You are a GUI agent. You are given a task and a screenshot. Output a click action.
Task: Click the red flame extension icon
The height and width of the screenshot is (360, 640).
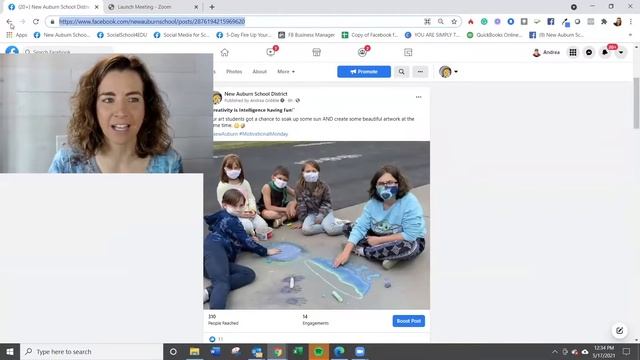(471, 22)
